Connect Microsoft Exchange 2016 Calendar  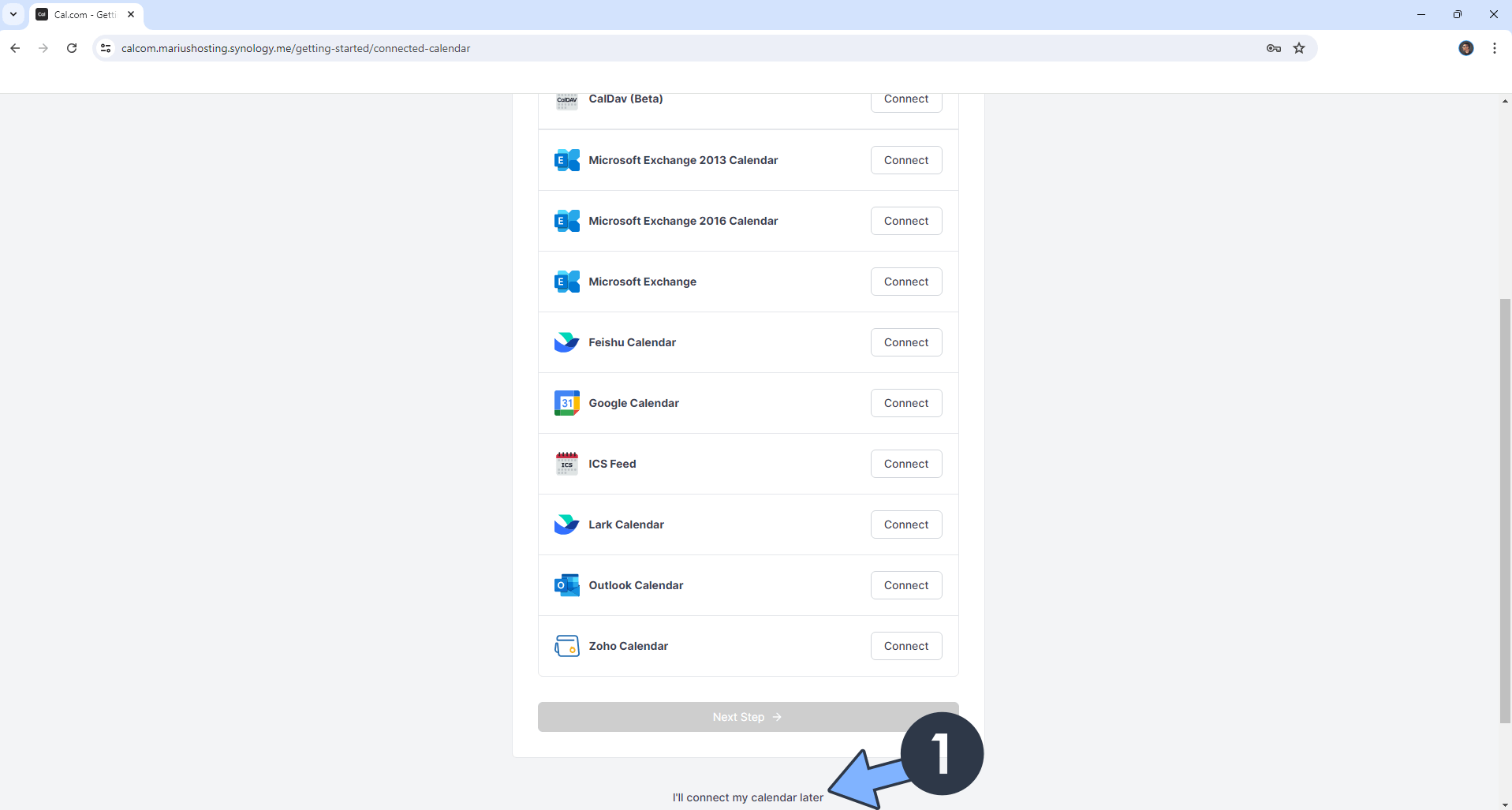tap(906, 221)
